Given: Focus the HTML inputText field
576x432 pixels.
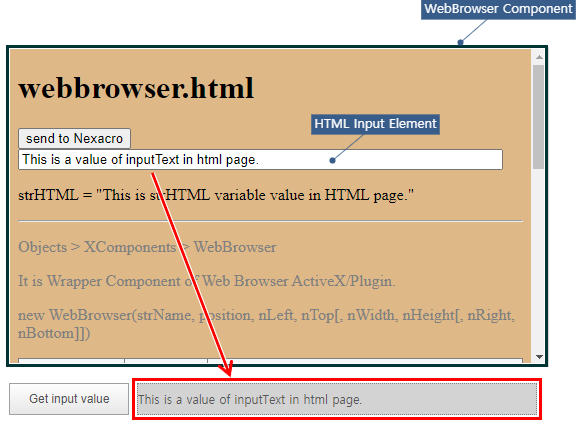Looking at the screenshot, I should [x=260, y=159].
